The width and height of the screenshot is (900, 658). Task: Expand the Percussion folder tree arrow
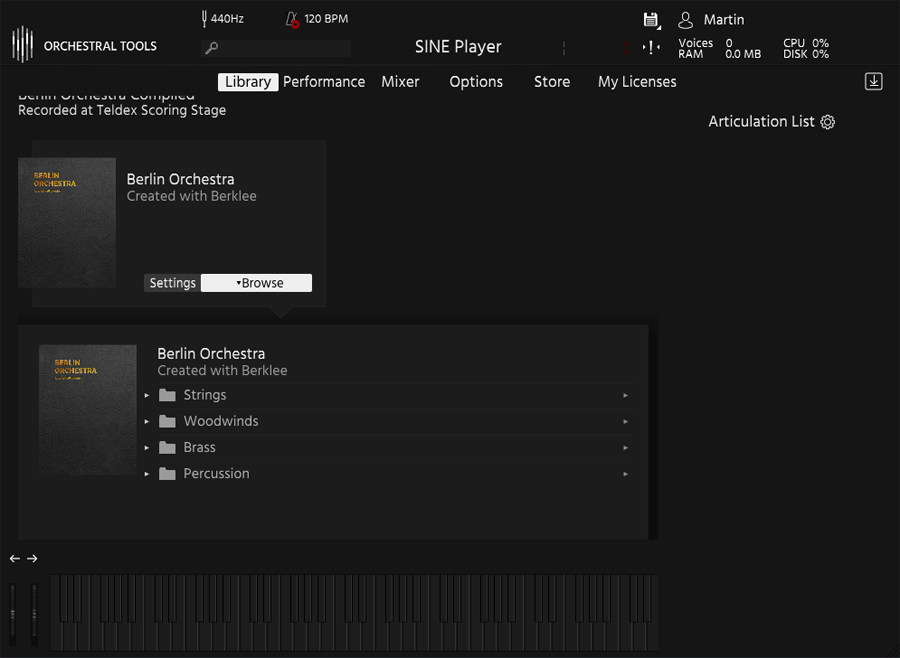[x=147, y=474]
